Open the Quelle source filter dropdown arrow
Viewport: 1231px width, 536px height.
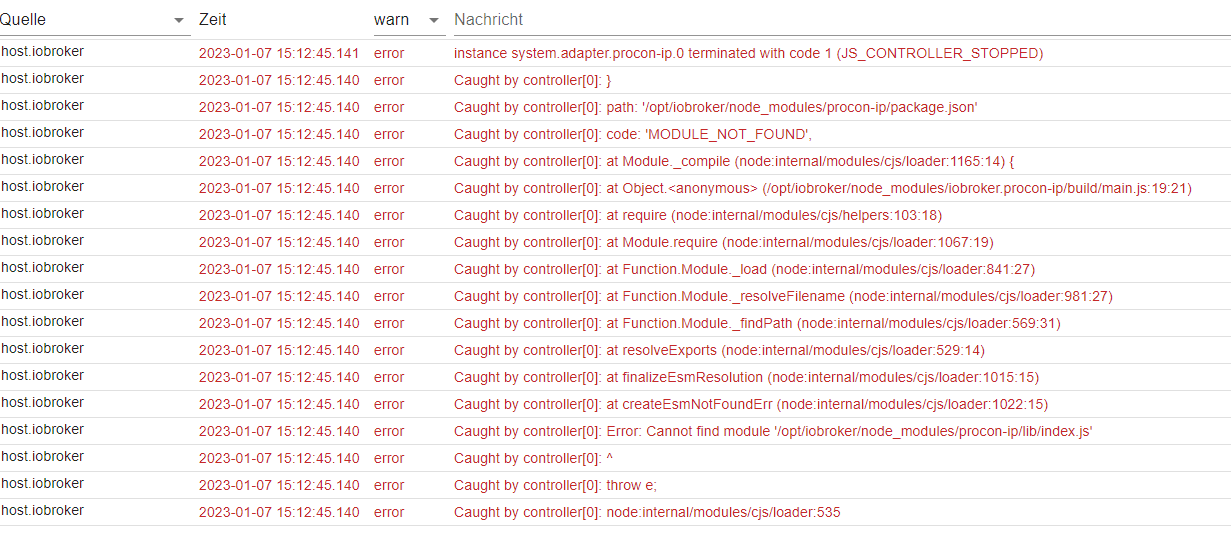coord(179,21)
